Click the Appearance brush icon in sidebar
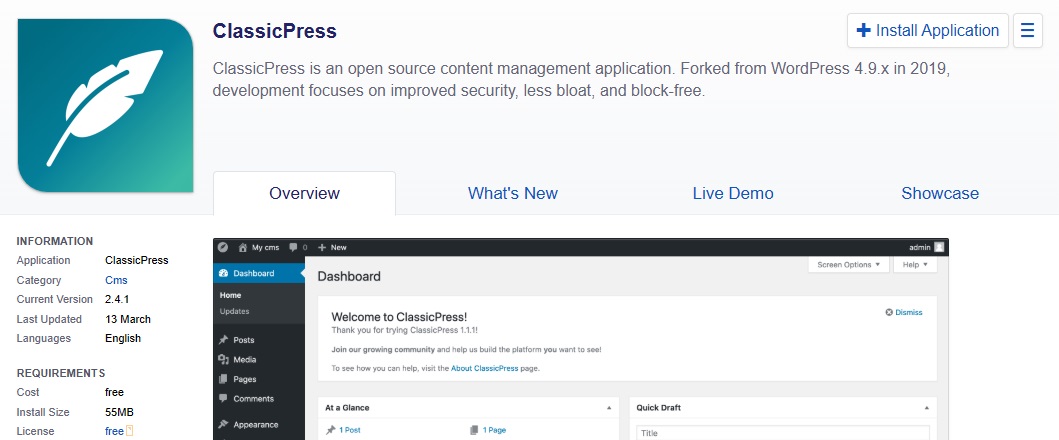The height and width of the screenshot is (440, 1059). tap(223, 424)
